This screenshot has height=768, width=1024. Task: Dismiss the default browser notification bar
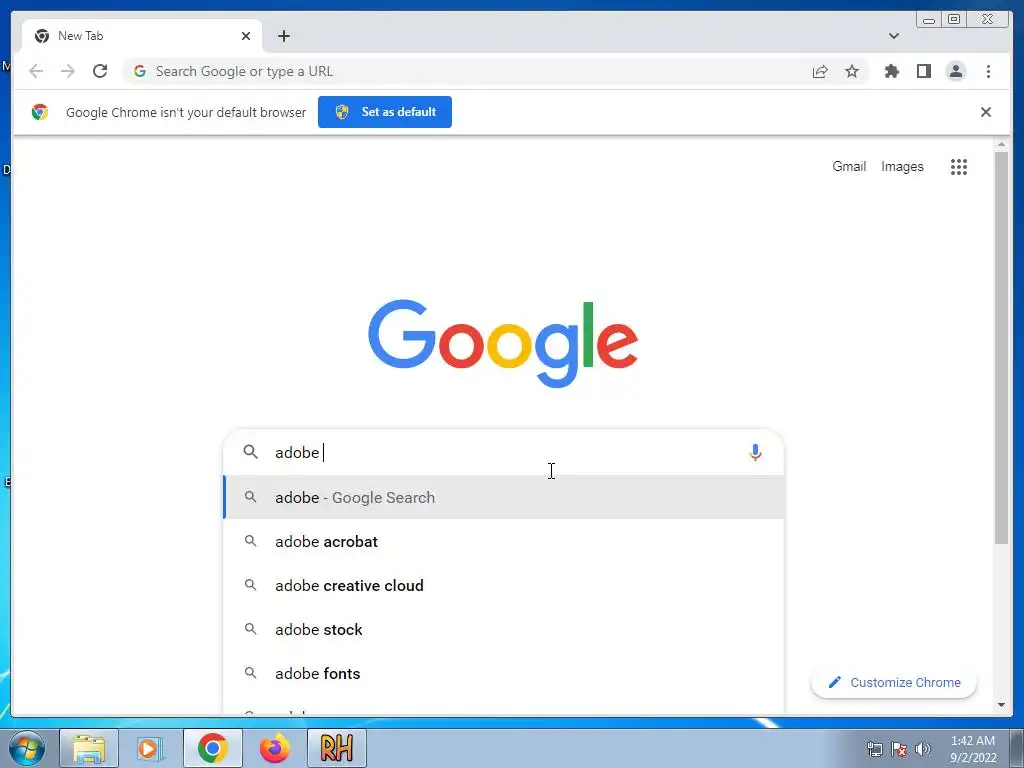[x=986, y=112]
